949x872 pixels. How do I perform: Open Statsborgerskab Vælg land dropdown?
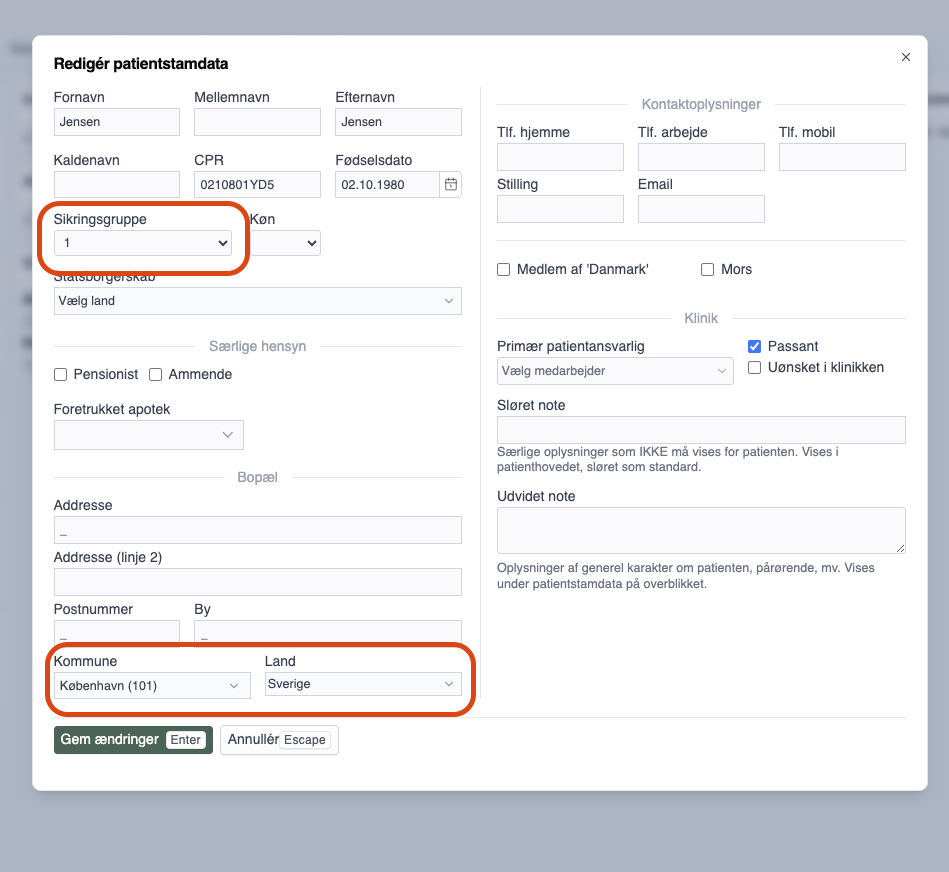[x=257, y=301]
